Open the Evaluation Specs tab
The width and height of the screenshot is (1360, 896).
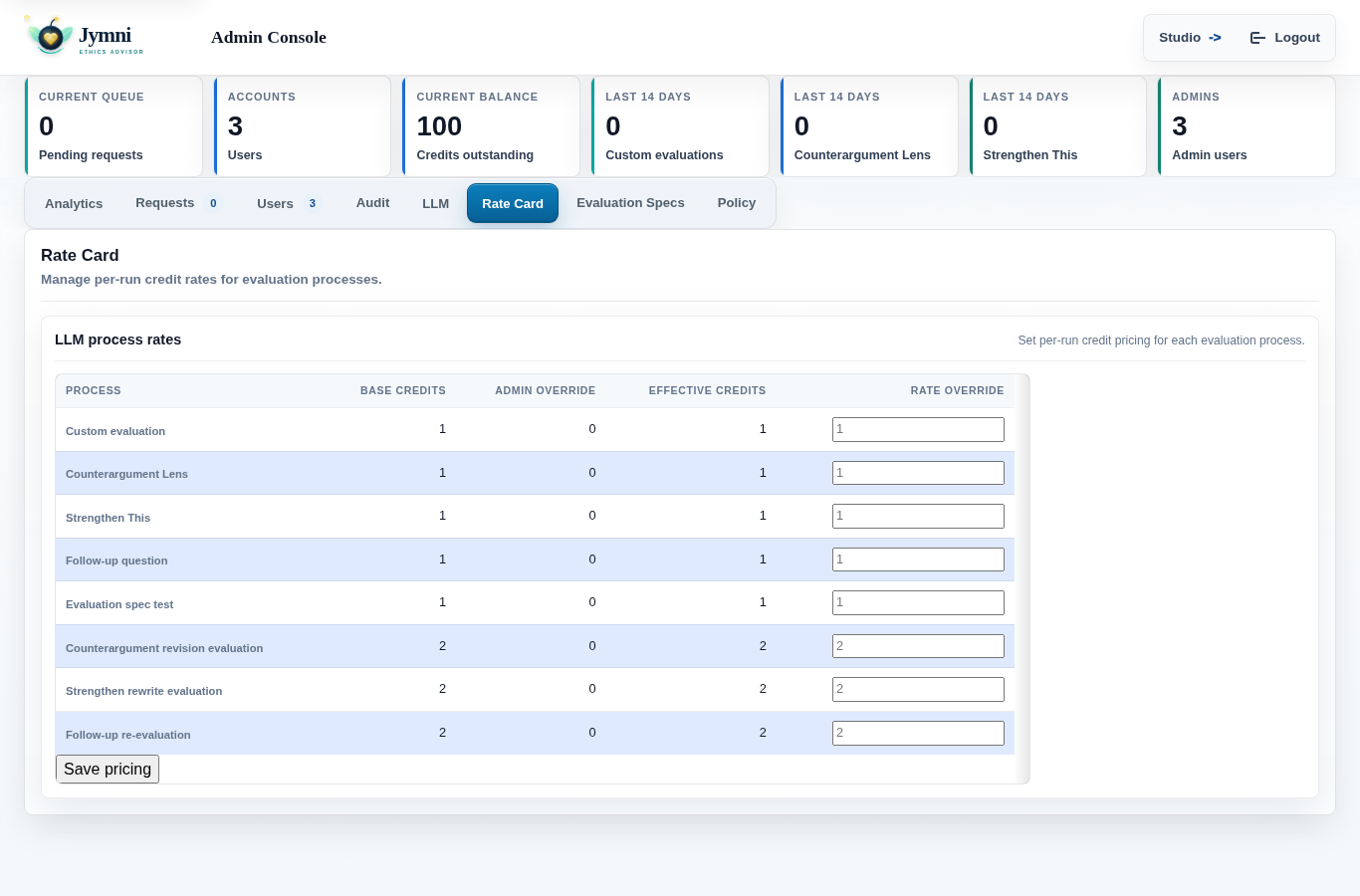(x=630, y=203)
